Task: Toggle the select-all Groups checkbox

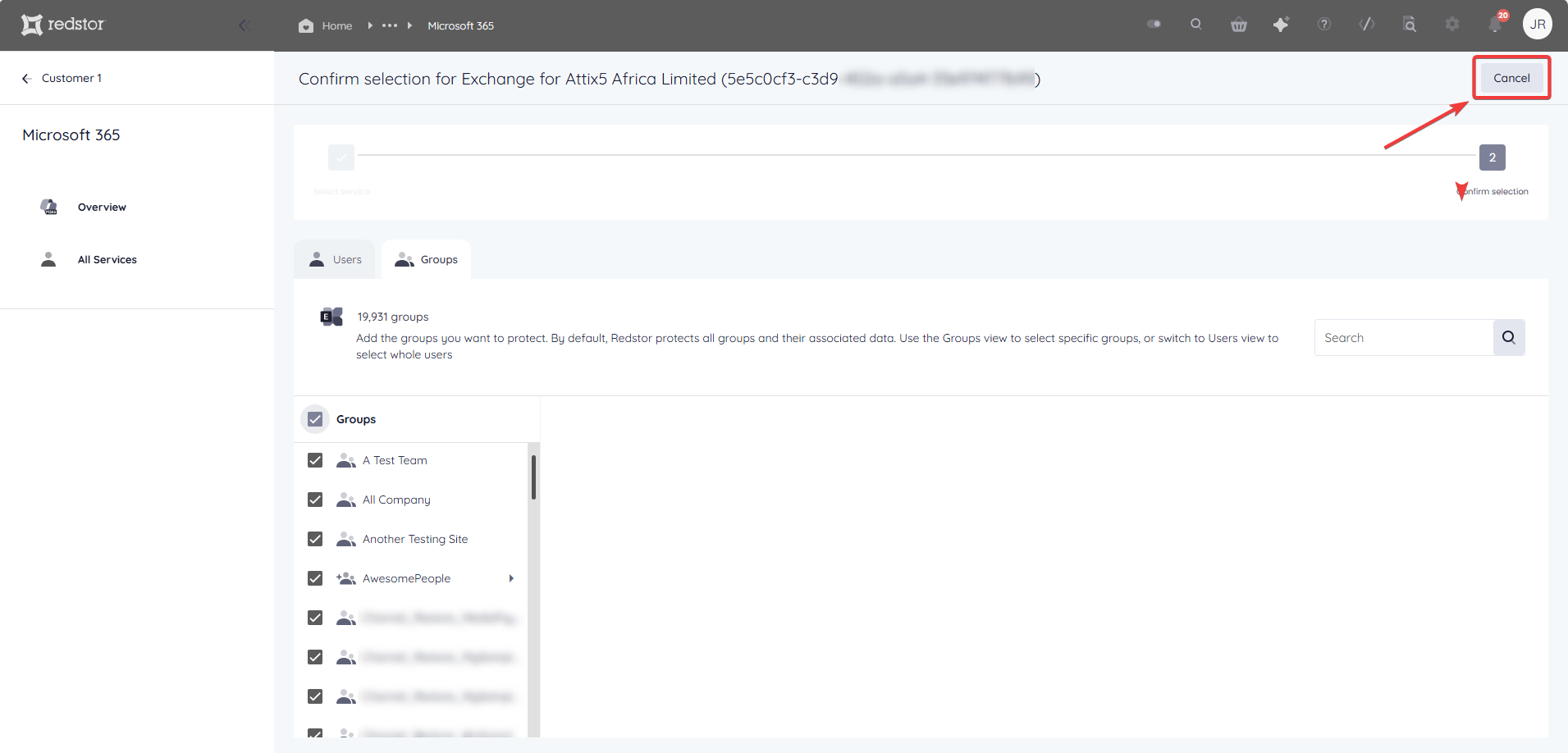Action: pyautogui.click(x=315, y=419)
